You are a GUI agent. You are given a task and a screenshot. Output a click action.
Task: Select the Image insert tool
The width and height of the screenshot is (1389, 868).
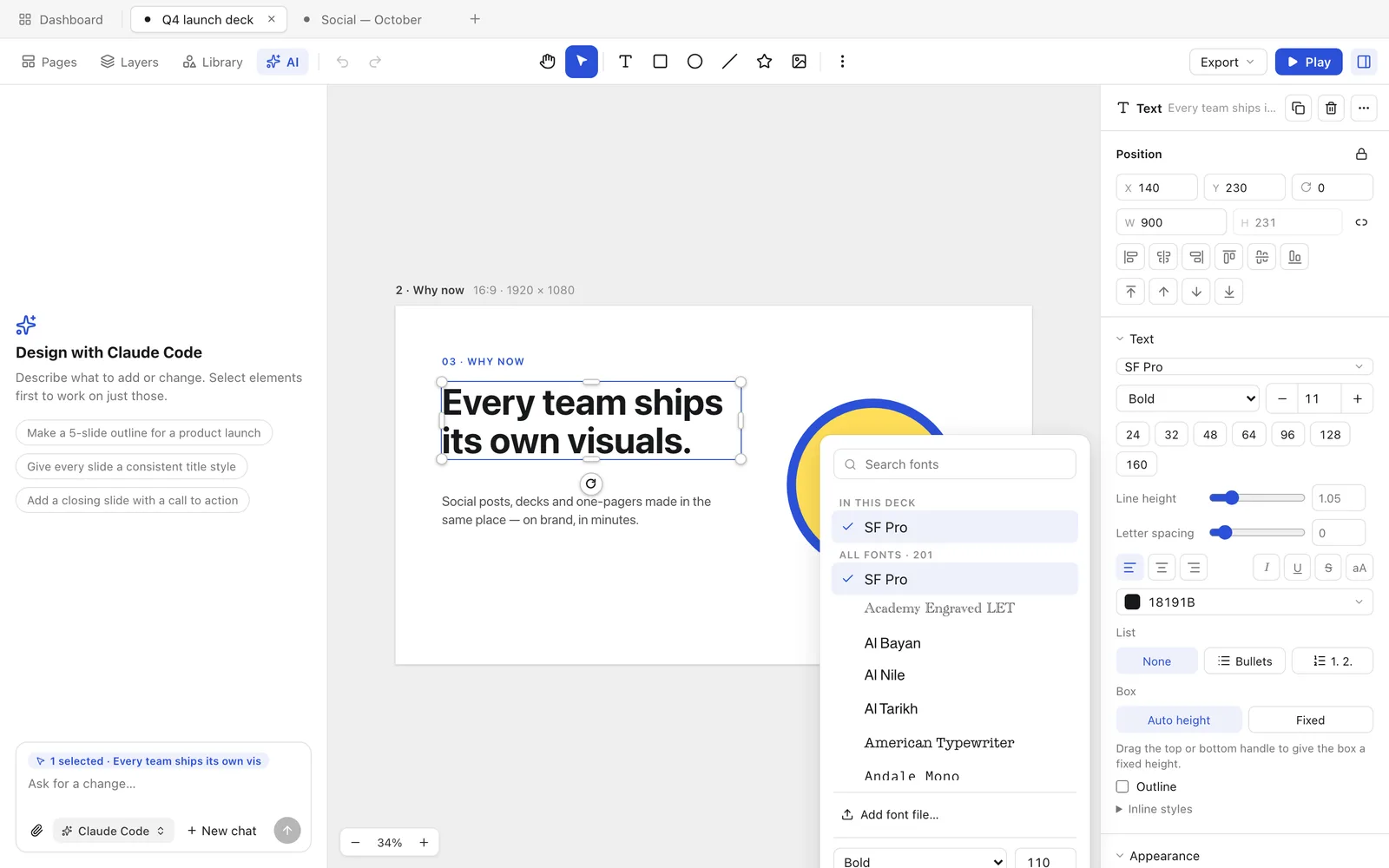click(x=799, y=62)
